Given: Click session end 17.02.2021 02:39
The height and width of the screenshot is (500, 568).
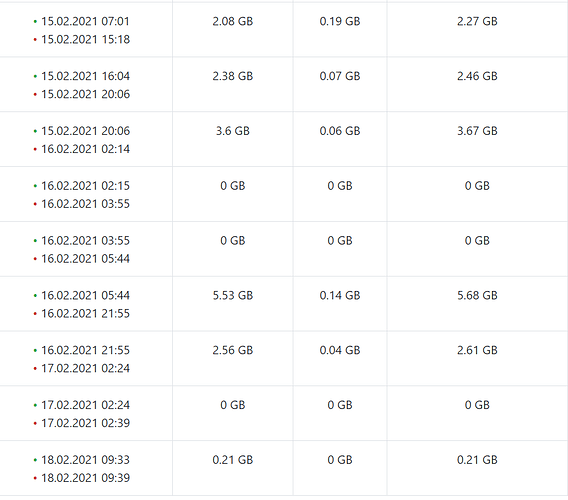Looking at the screenshot, I should pos(85,423).
